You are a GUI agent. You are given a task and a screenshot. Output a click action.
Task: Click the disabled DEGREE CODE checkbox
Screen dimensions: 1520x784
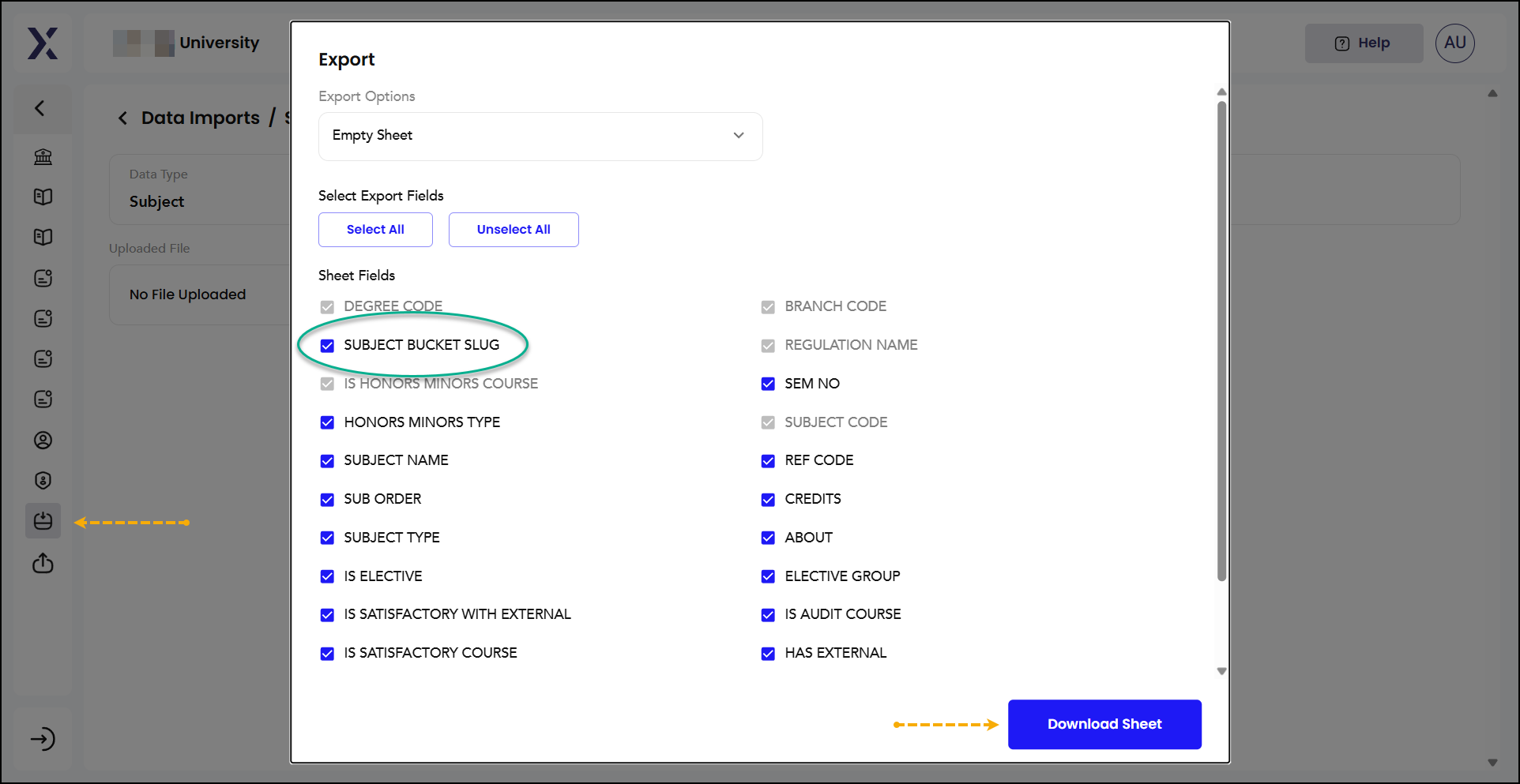pyautogui.click(x=327, y=307)
